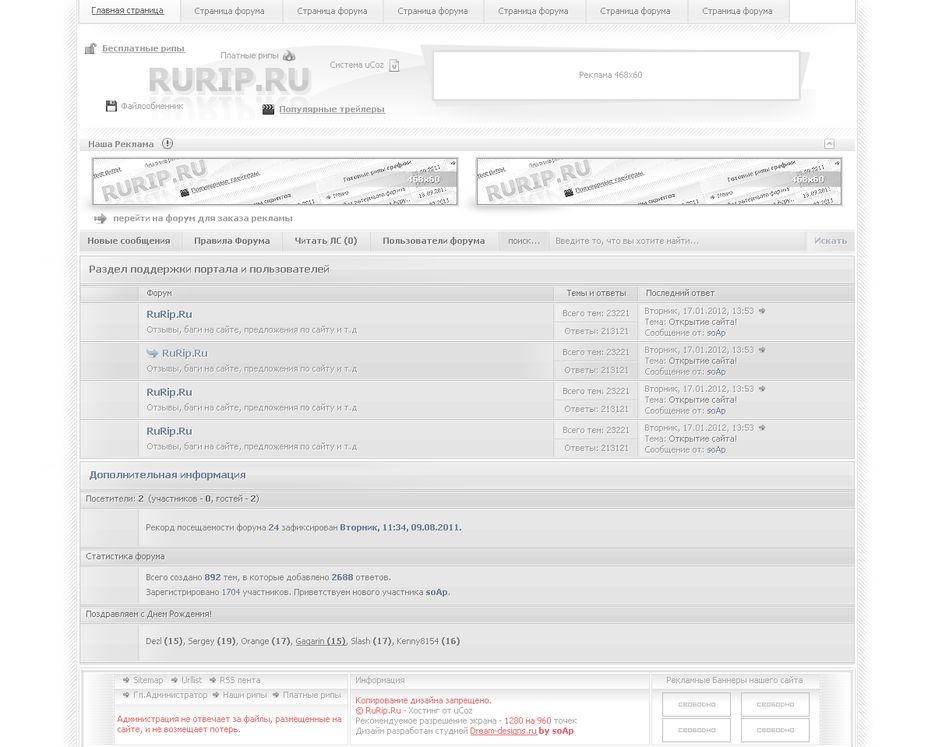Open Читать ЛС (0) private messages
Viewport: 935px width, 747px height.
[326, 241]
